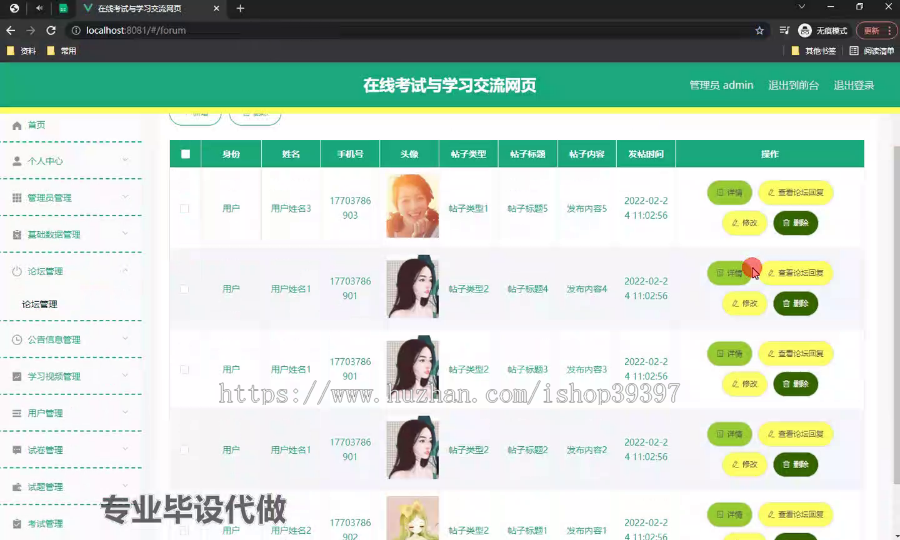The width and height of the screenshot is (900, 540).
Task: Open the 资料 bookmarks folder
Action: coord(21,51)
